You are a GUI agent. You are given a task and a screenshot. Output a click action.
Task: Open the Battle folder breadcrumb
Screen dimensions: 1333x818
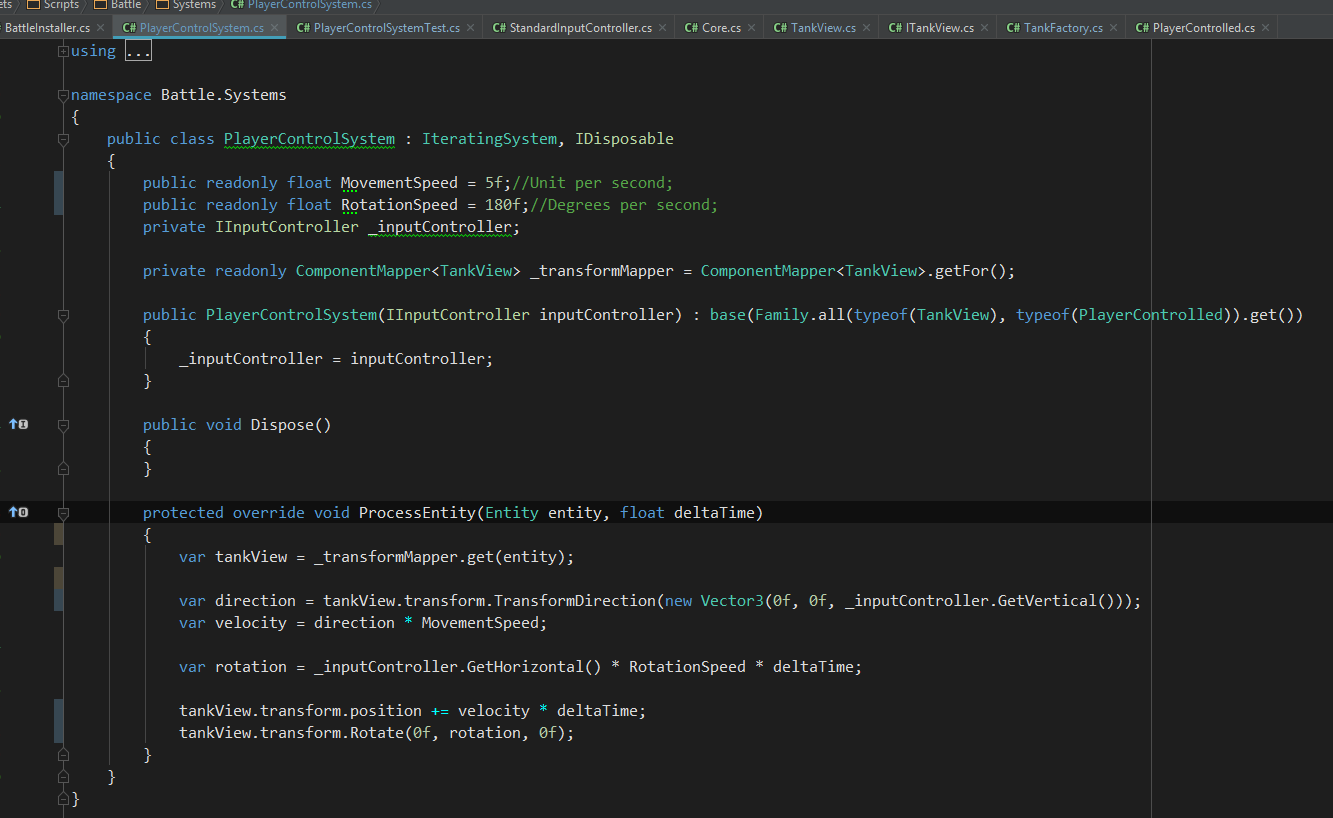pyautogui.click(x=118, y=5)
